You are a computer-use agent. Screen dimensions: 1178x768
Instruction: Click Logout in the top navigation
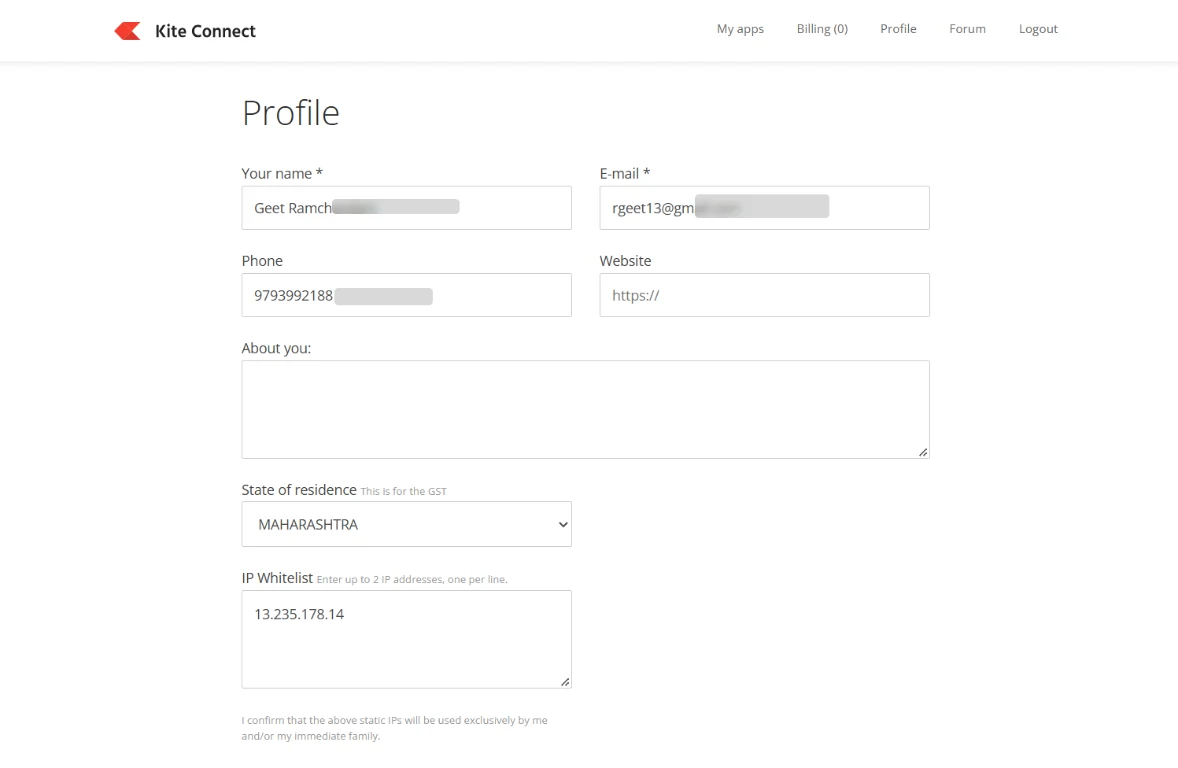pos(1038,29)
